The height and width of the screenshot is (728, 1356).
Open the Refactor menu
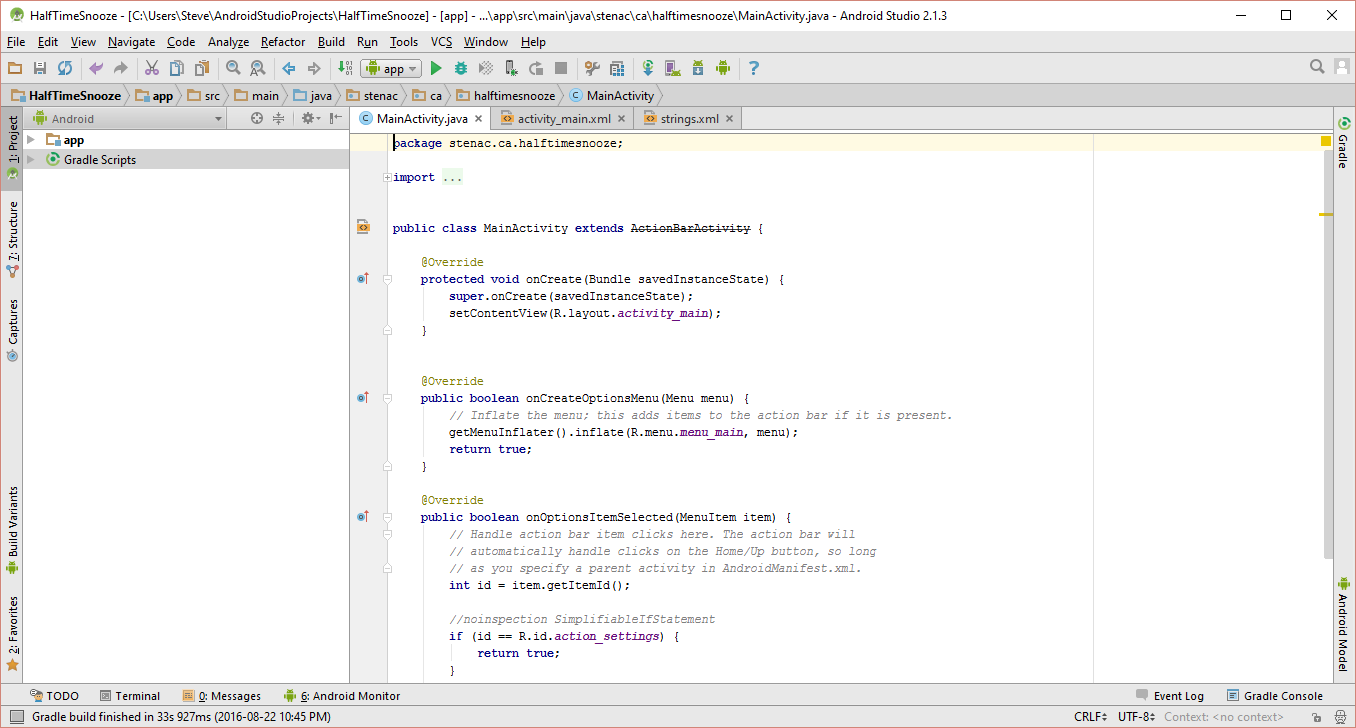[283, 42]
